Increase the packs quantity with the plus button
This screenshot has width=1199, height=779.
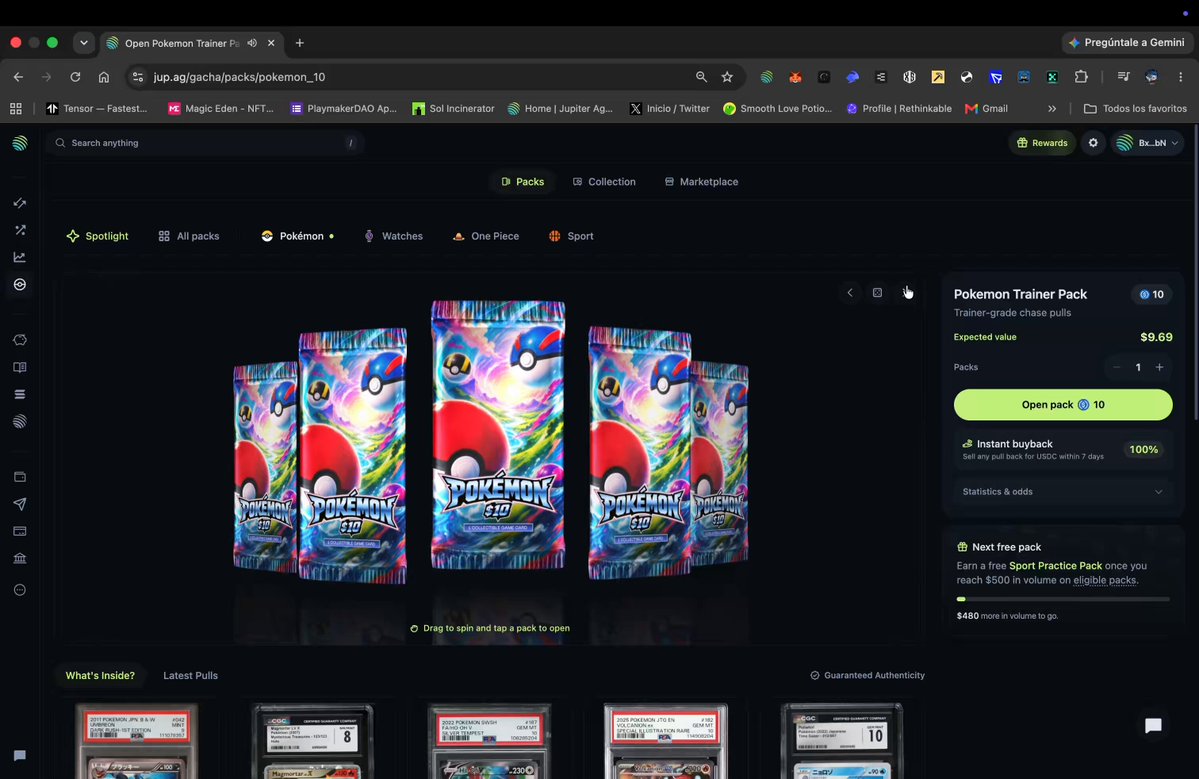[1159, 368]
